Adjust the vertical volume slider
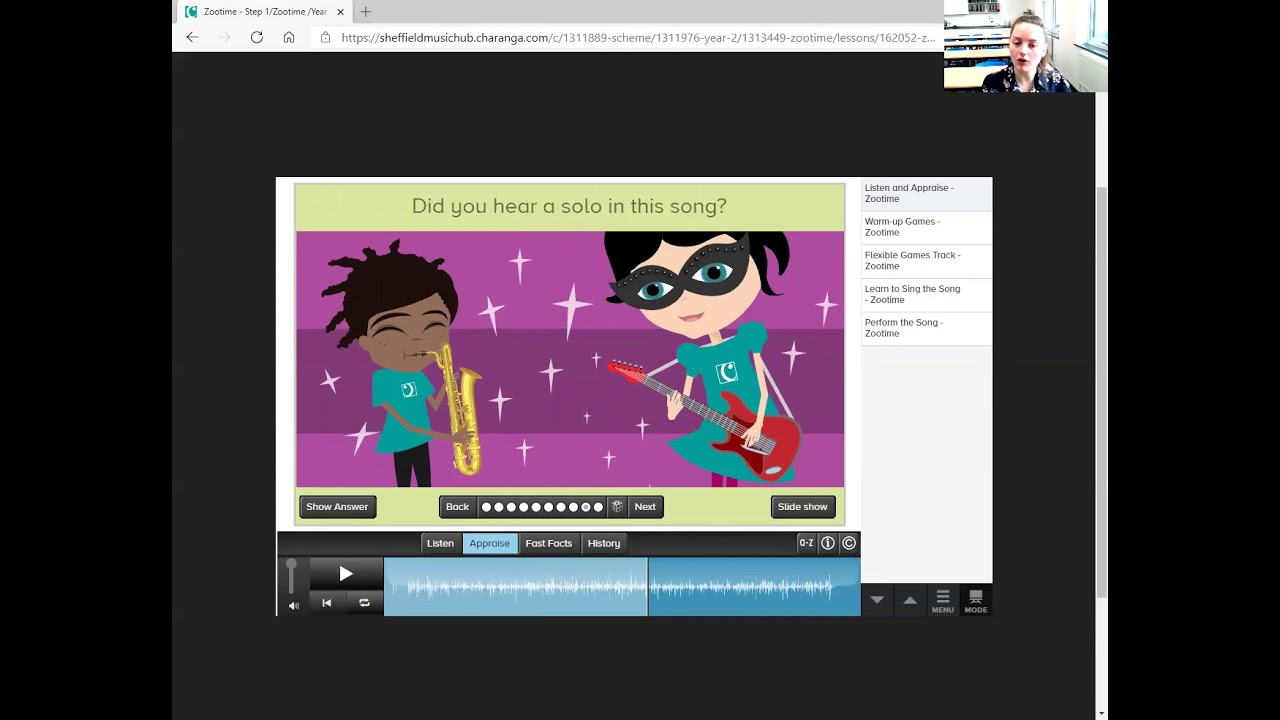The width and height of the screenshot is (1280, 720). click(291, 576)
